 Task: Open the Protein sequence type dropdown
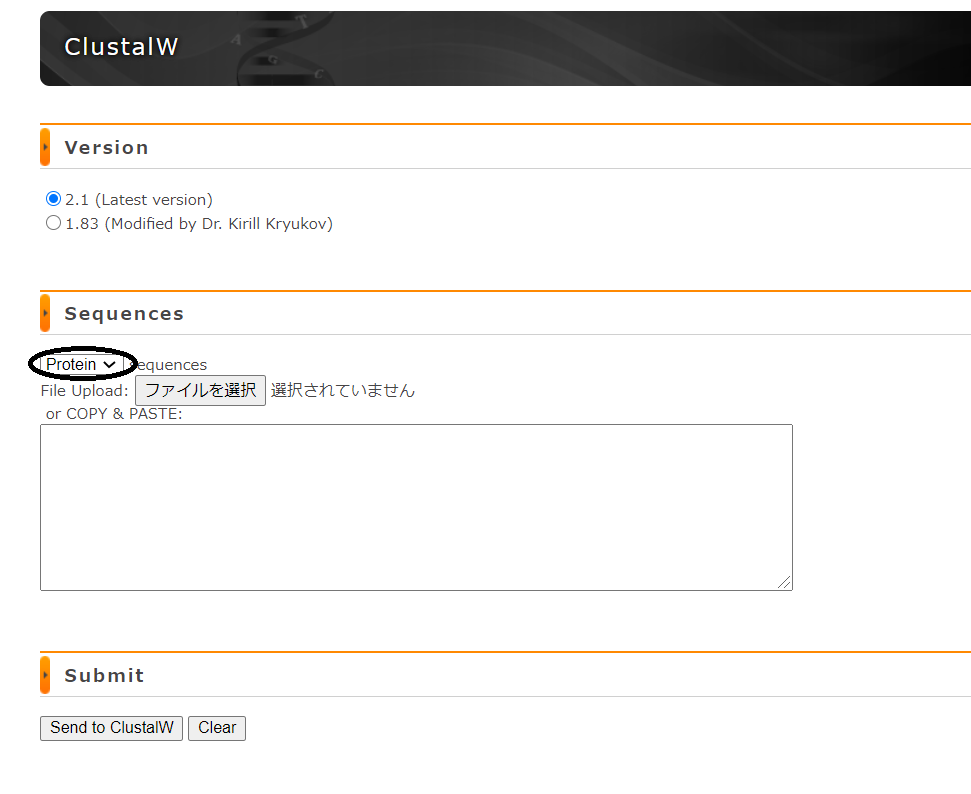point(81,364)
